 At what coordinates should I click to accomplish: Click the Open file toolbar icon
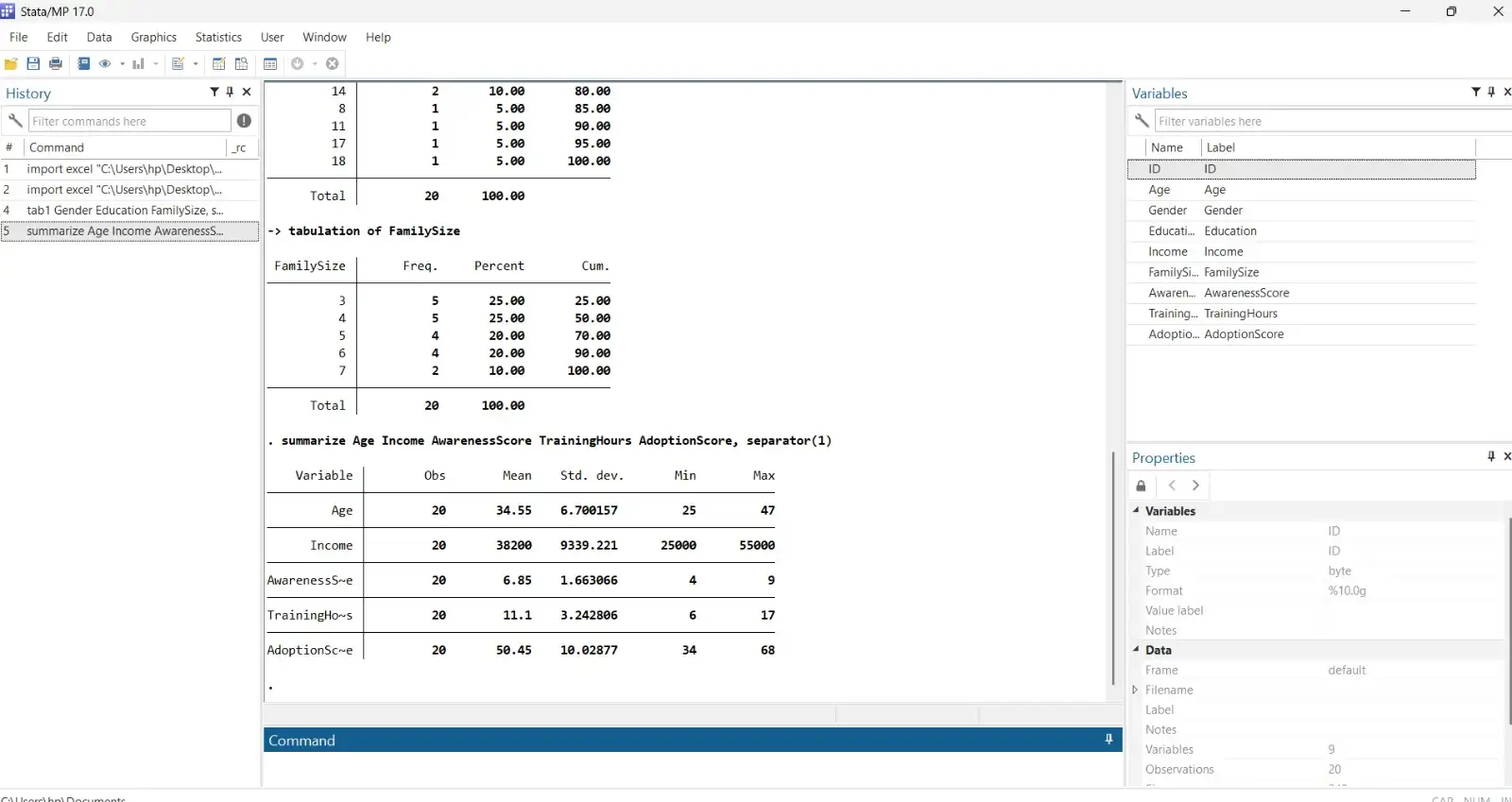tap(11, 64)
